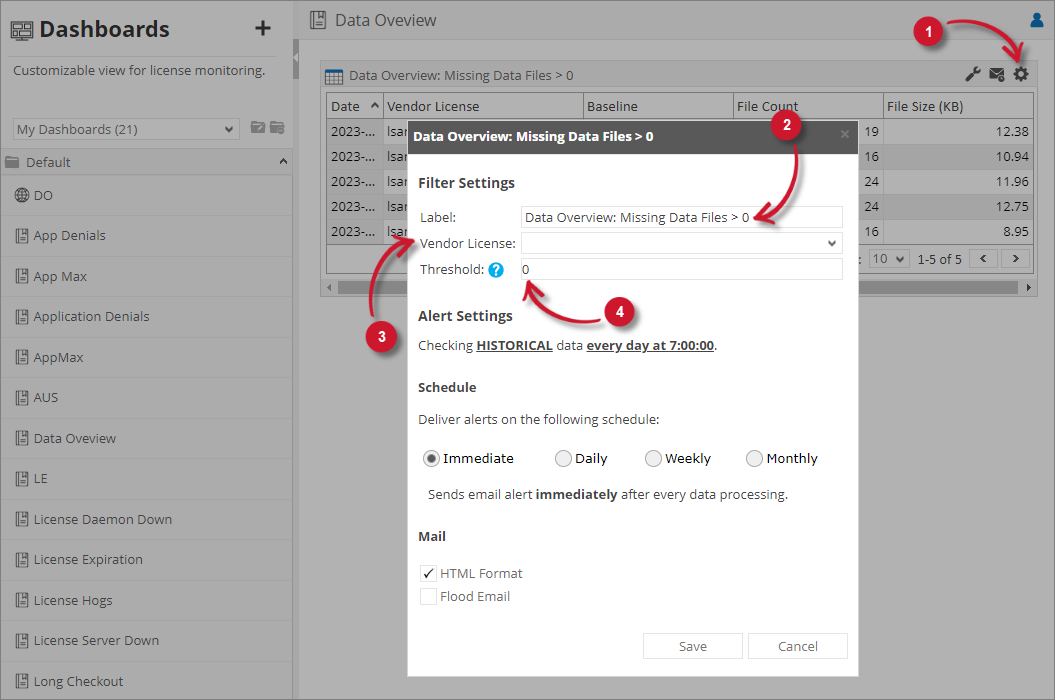Viewport: 1055px width, 700px height.
Task: Open App Denials dashboard
Action: (147, 236)
